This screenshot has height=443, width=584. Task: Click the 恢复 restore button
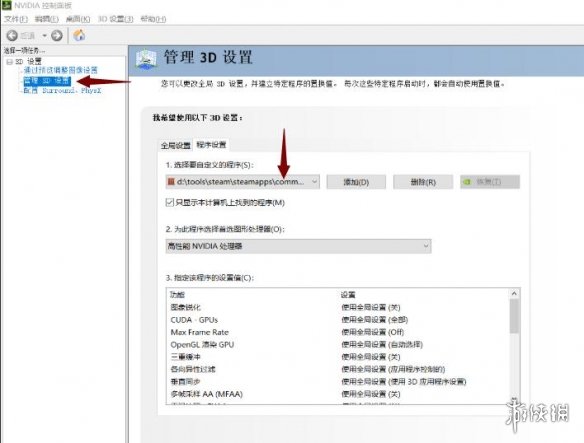click(490, 182)
